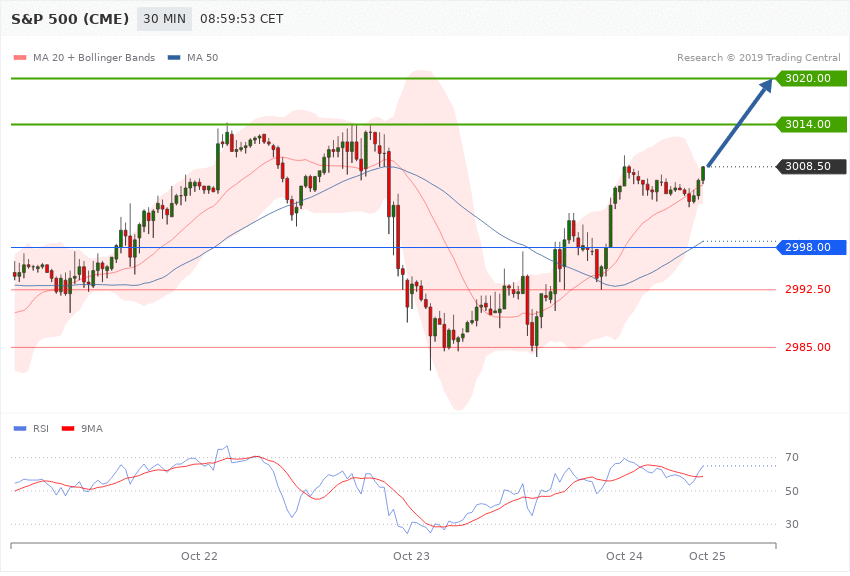The height and width of the screenshot is (576, 850).
Task: Click the 30 MIN timeframe badge
Action: click(164, 19)
